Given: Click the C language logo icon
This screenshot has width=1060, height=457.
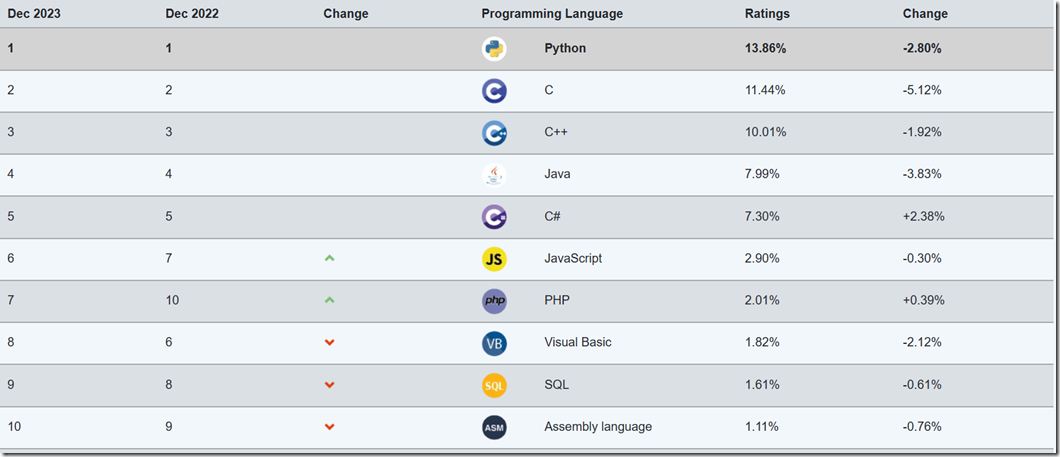Looking at the screenshot, I should (494, 90).
